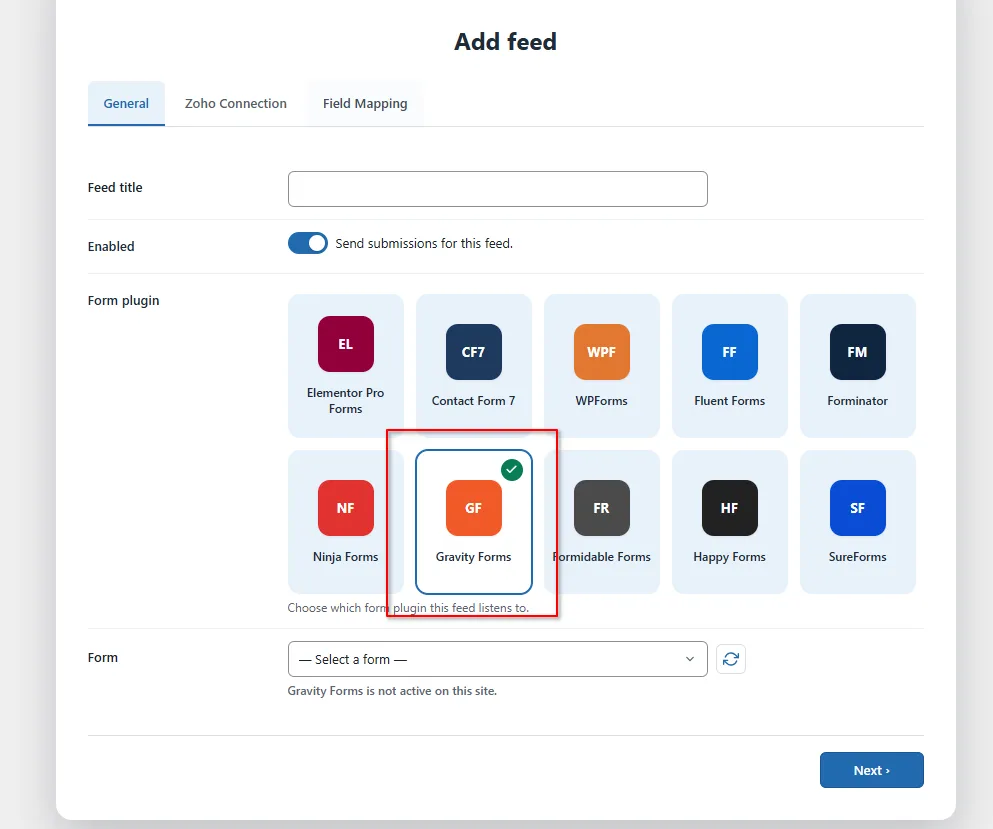Select the Fluent Forms FF icon
This screenshot has width=993, height=829.
[730, 352]
